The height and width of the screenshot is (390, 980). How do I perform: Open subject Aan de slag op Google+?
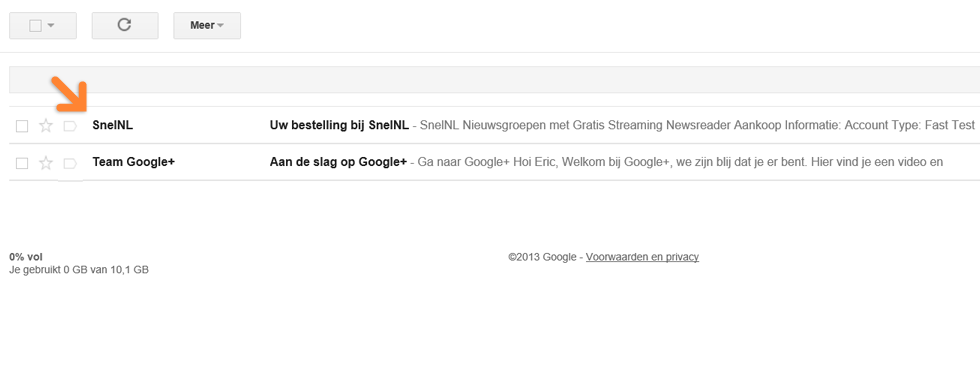(x=338, y=162)
